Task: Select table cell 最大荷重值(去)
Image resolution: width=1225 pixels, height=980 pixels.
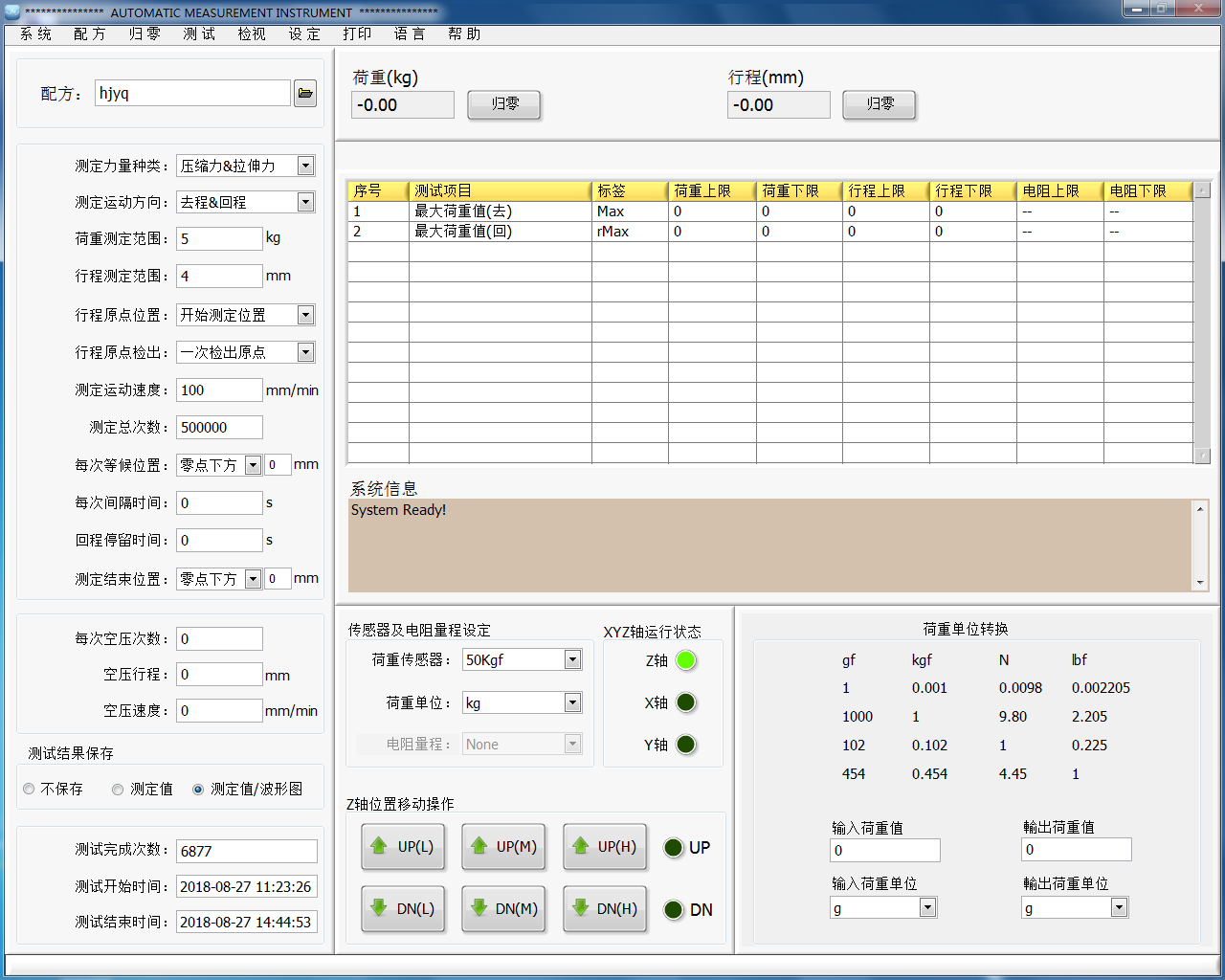Action: (x=501, y=212)
